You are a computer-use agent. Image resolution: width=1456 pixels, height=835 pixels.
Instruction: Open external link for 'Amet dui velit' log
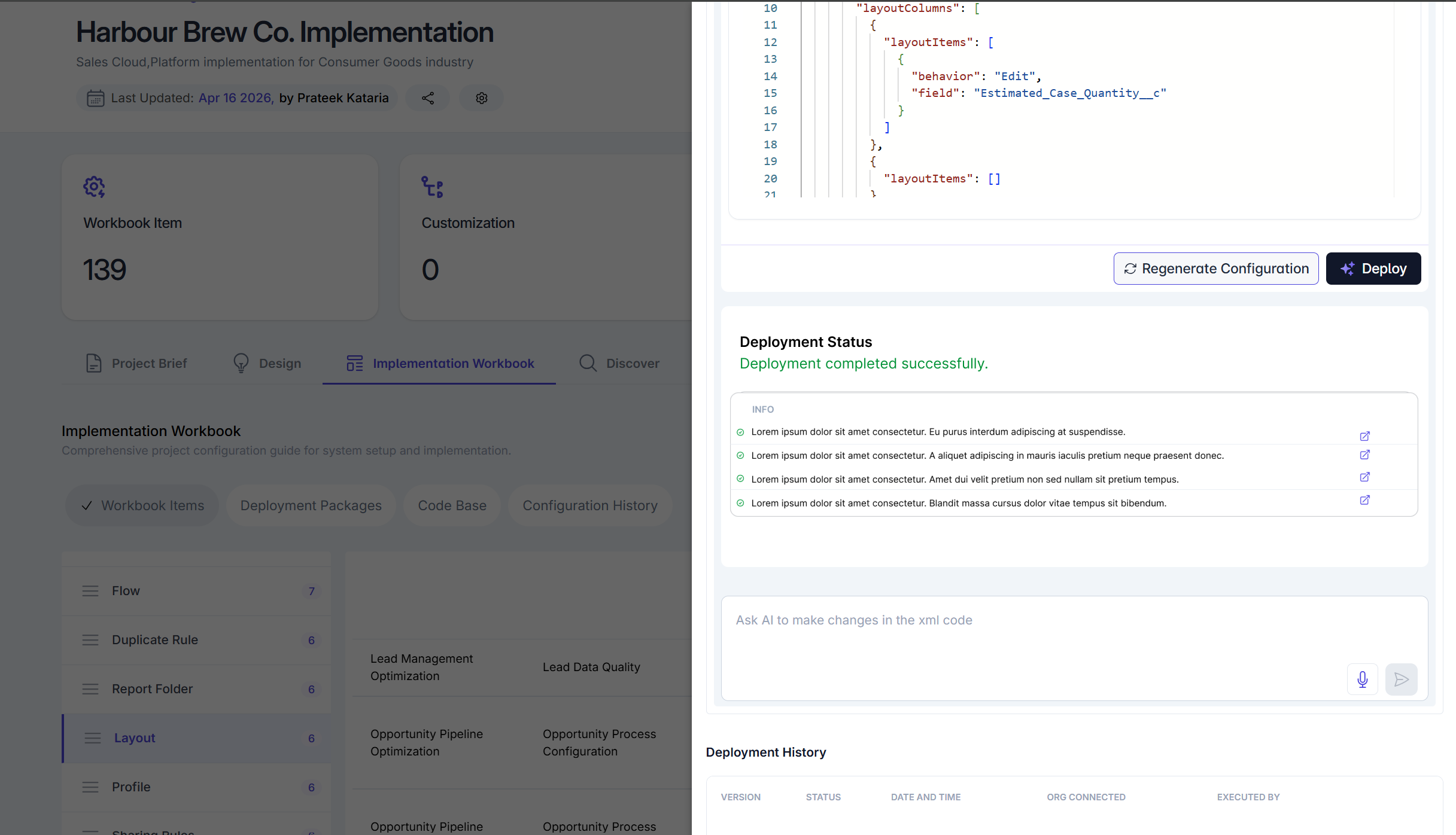pyautogui.click(x=1365, y=477)
